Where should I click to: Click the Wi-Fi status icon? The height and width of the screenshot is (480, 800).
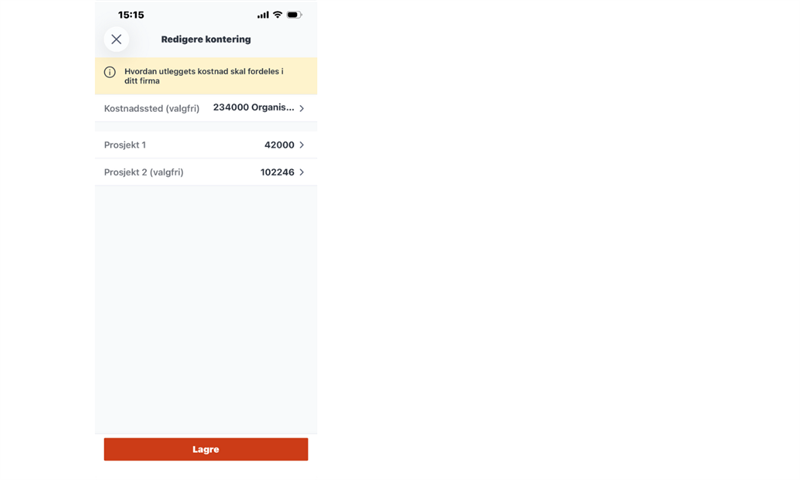tap(278, 15)
